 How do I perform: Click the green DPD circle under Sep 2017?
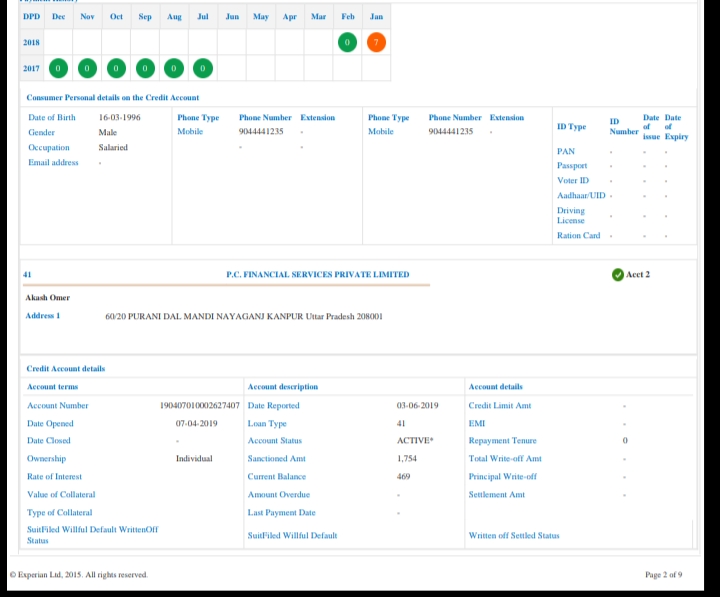point(145,68)
